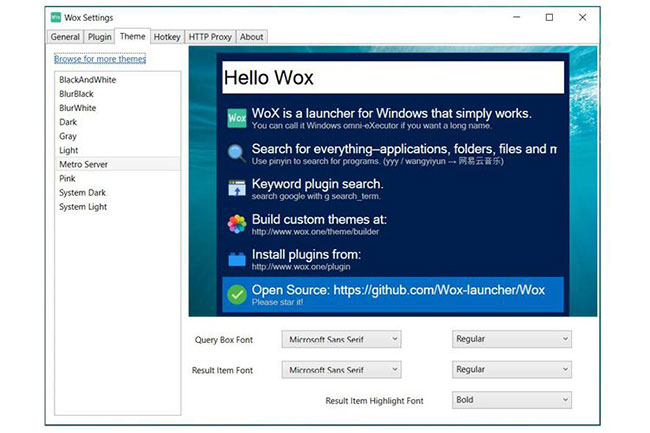Screen dimensions: 650x433
Task: Select the Gray theme
Action: (118, 136)
